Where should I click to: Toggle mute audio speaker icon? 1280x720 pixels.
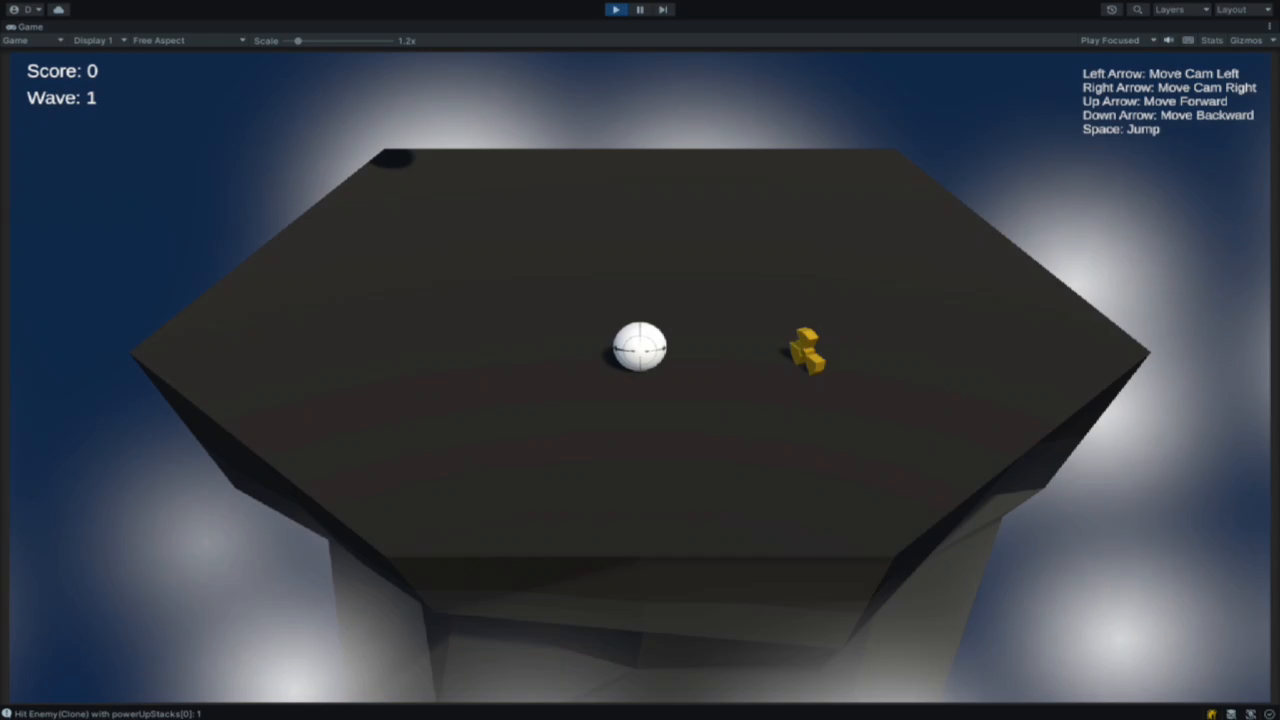(1168, 40)
